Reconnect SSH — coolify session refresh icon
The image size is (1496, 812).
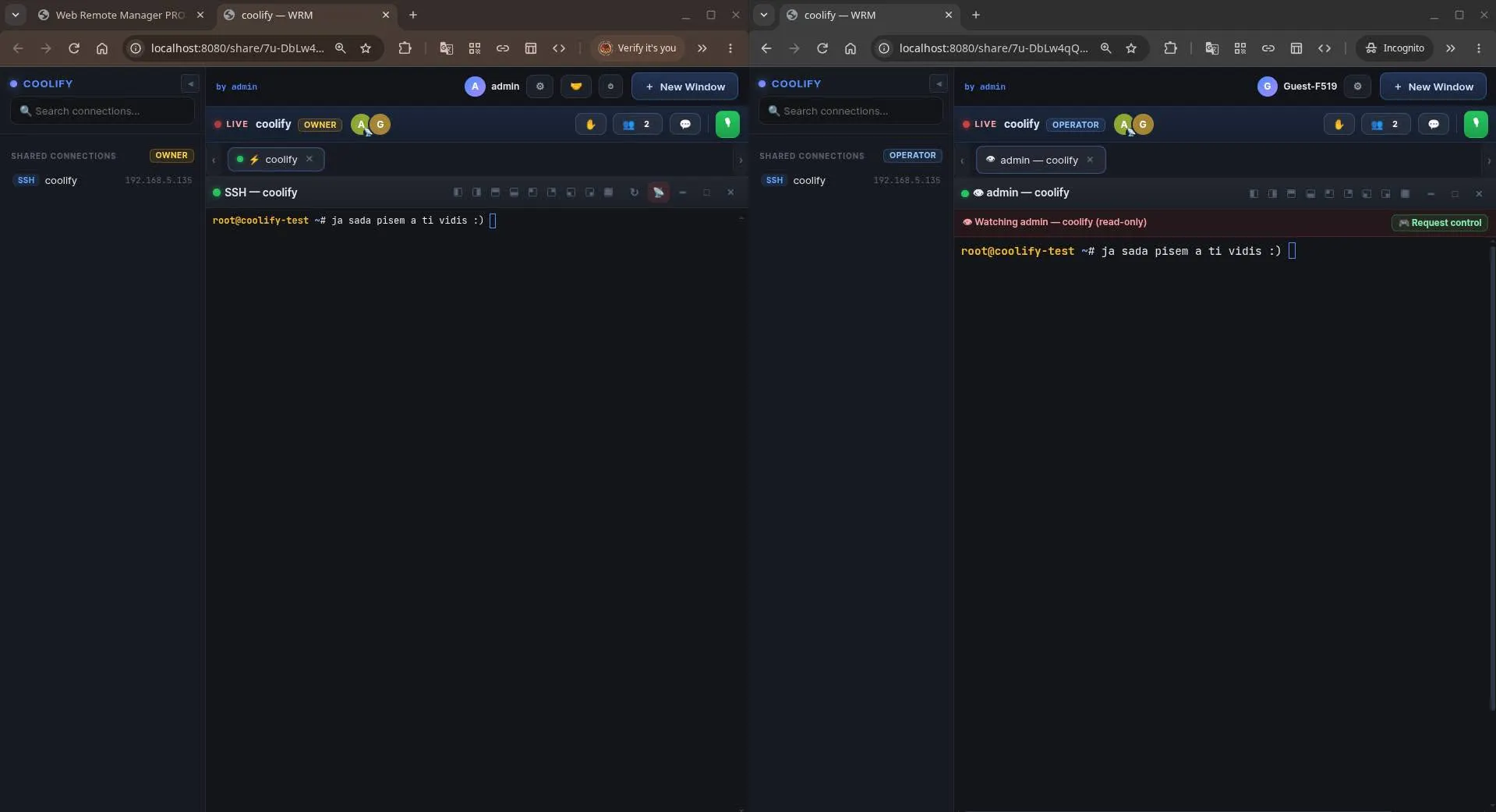pos(634,192)
